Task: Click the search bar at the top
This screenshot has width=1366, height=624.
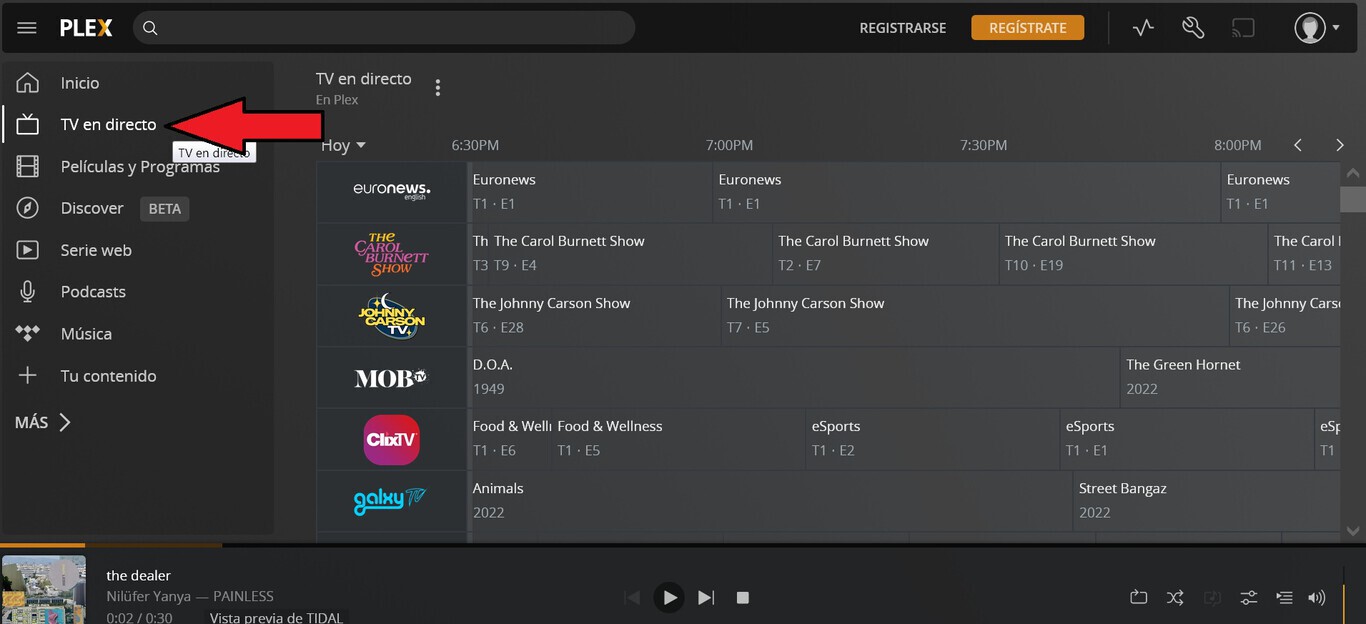Action: (385, 28)
